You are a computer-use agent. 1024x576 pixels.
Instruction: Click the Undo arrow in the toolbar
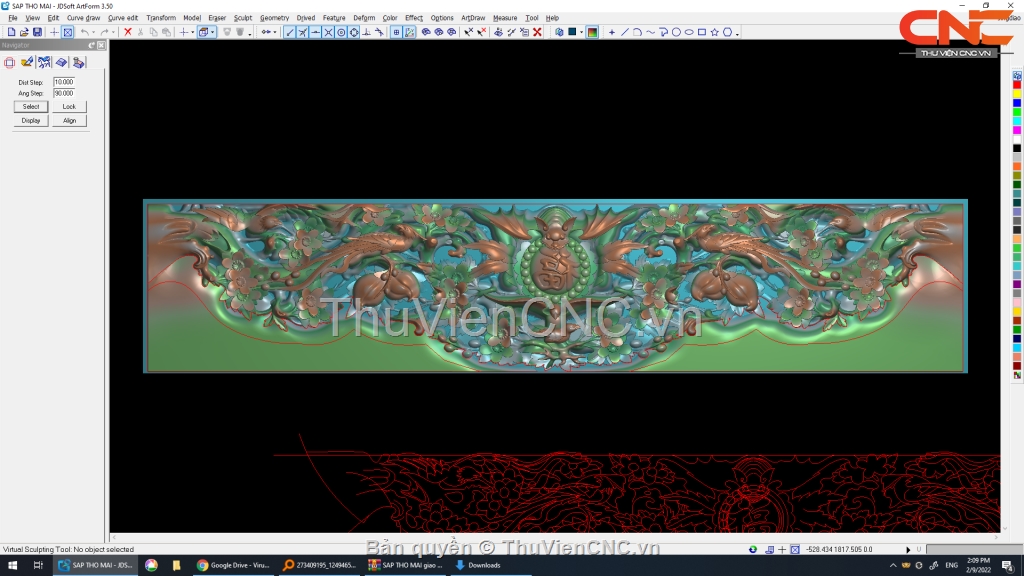(x=84, y=32)
